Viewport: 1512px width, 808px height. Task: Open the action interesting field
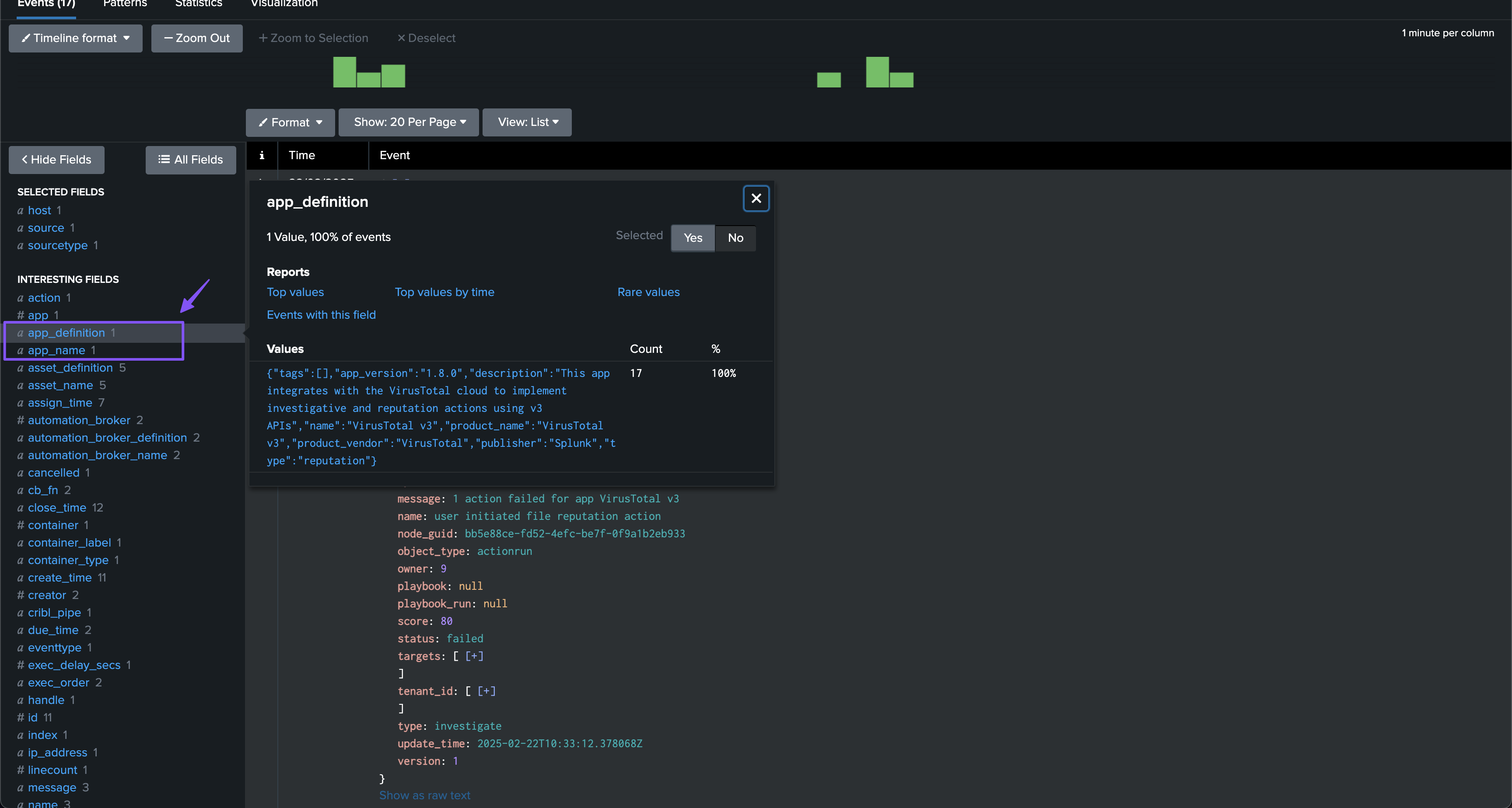coord(44,297)
